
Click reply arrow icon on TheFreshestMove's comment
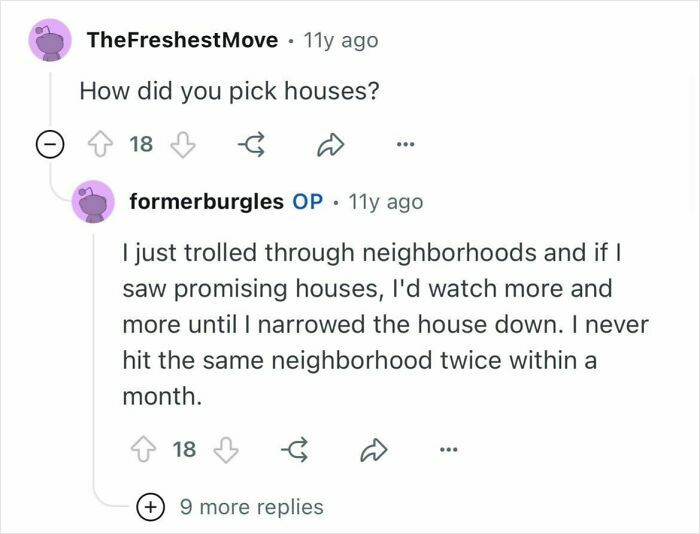251,144
